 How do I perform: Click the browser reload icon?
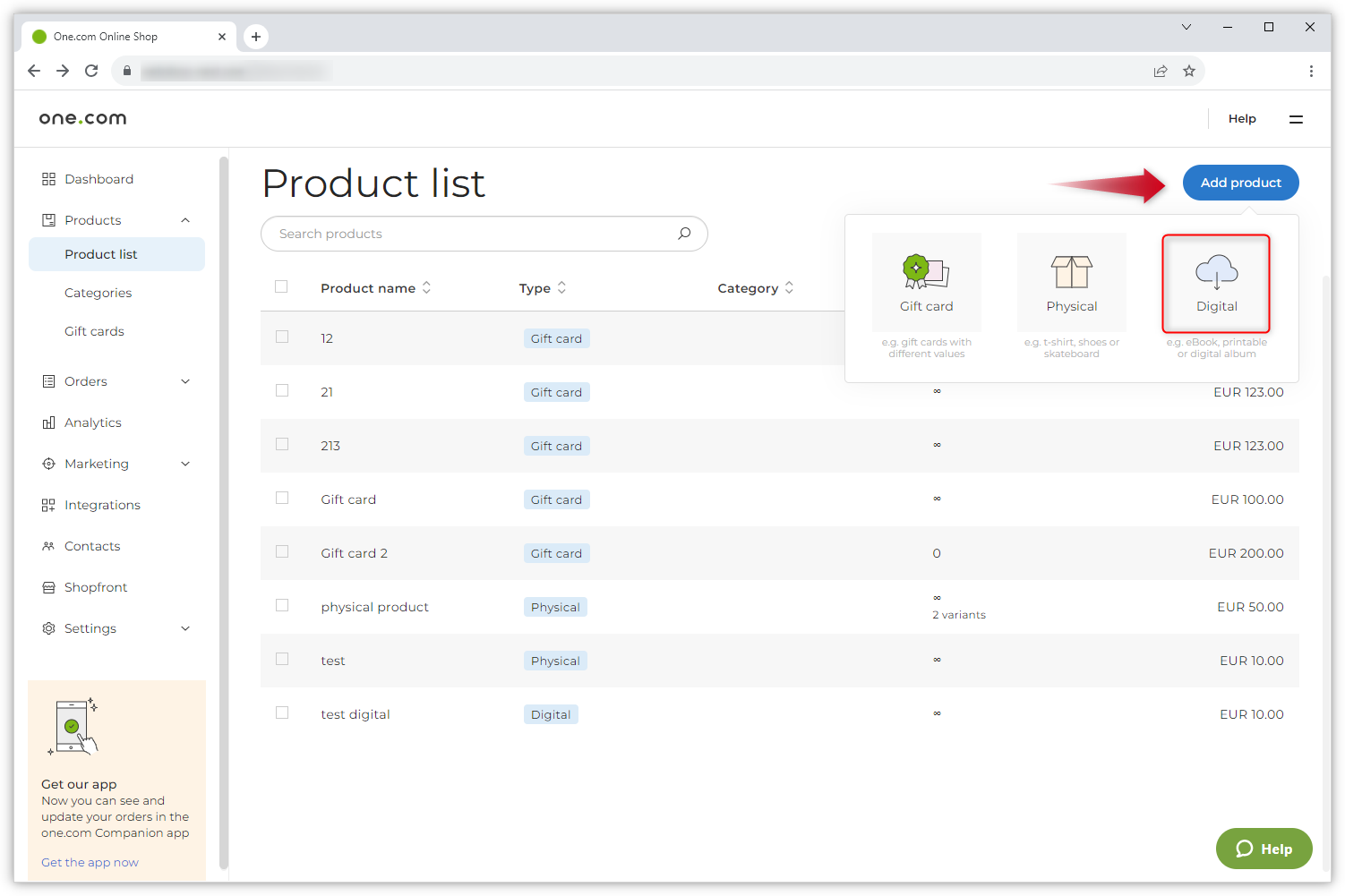click(x=91, y=71)
